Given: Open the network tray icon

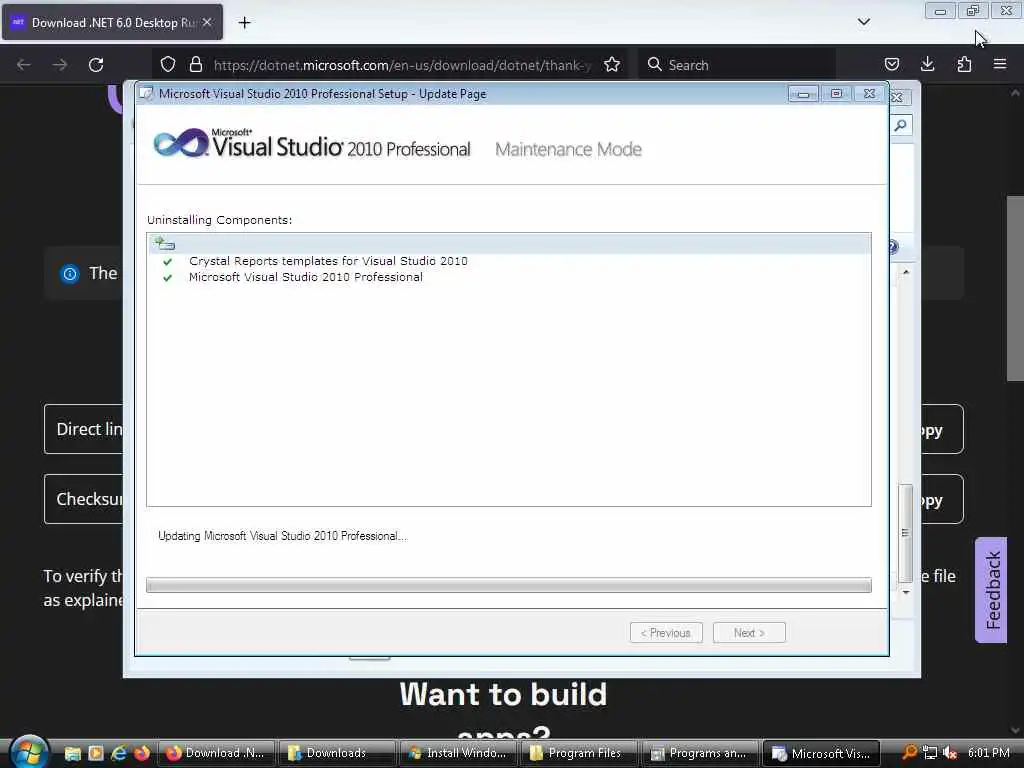Looking at the screenshot, I should (x=930, y=753).
